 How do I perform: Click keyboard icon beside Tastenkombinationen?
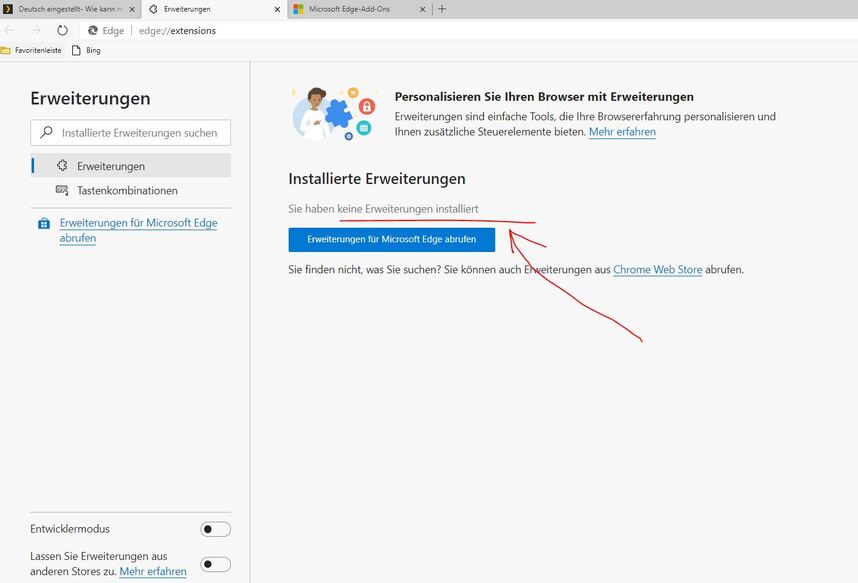pyautogui.click(x=62, y=190)
